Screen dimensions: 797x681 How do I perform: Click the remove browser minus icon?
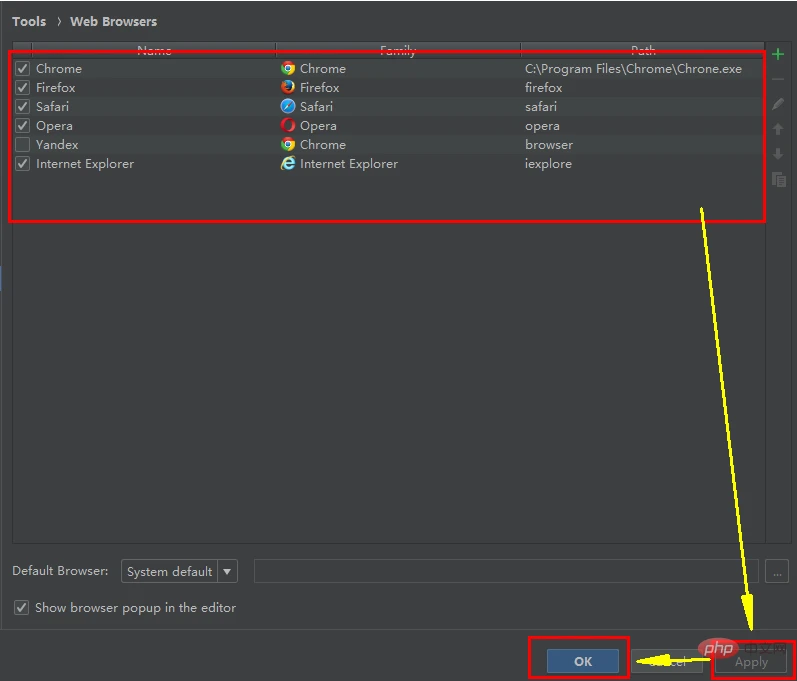778,79
